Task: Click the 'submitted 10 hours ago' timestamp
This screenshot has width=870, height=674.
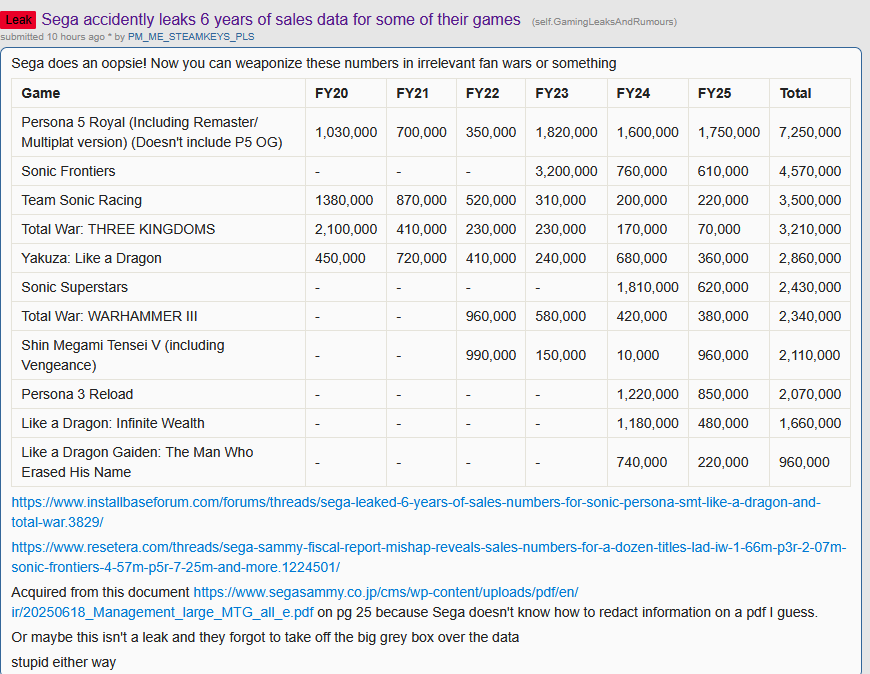Action: point(53,37)
